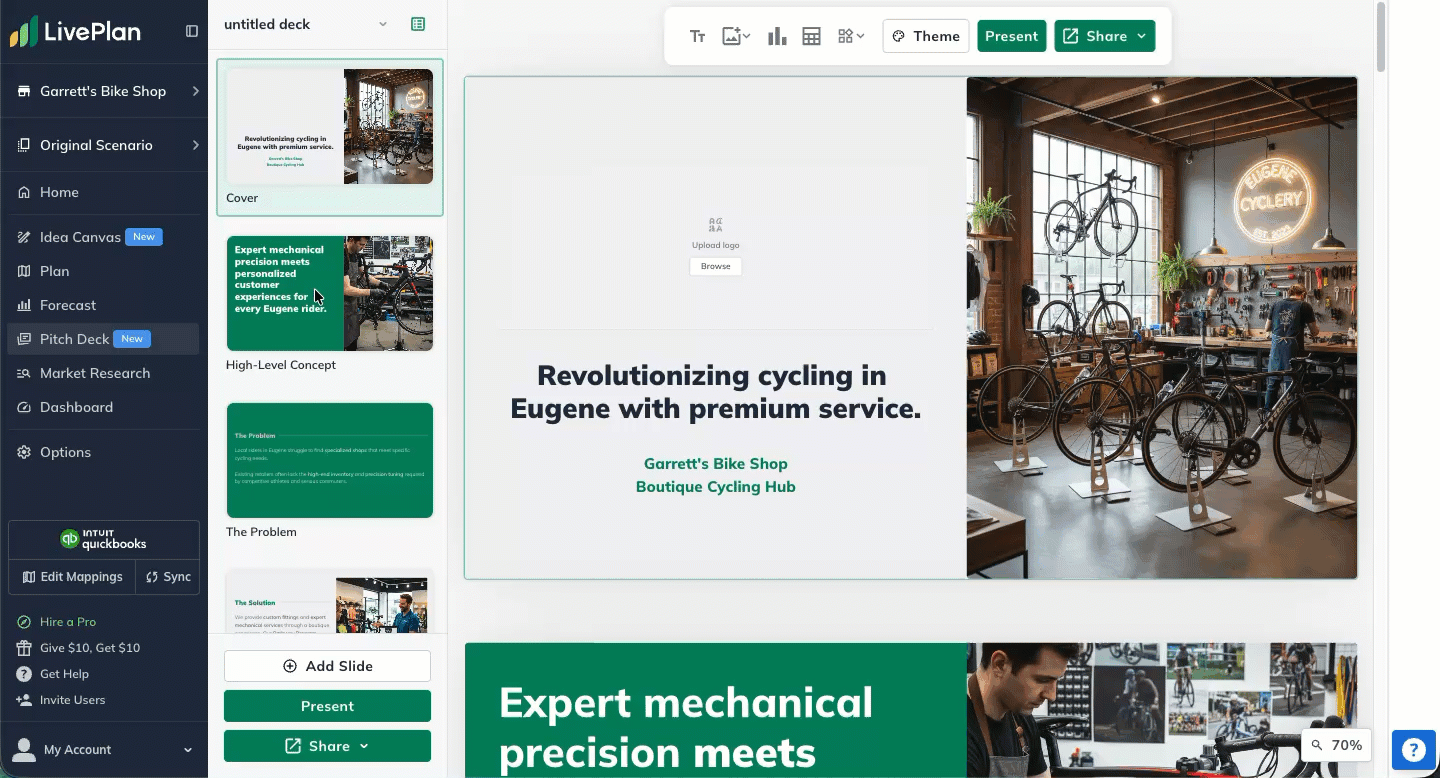Click "Garrett's Bike Shop" subtitle text
This screenshot has height=778, width=1440.
click(x=716, y=464)
